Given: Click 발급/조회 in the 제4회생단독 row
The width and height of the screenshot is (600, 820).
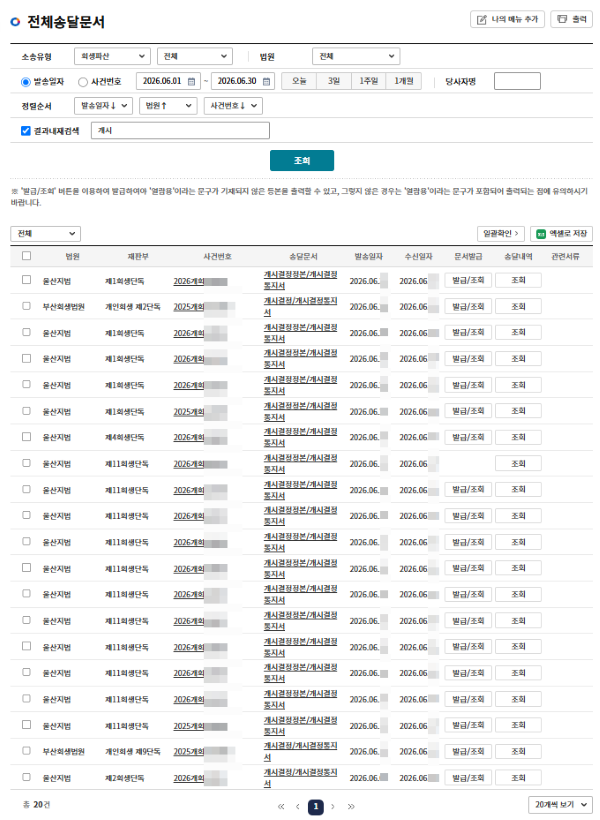Looking at the screenshot, I should (x=468, y=437).
